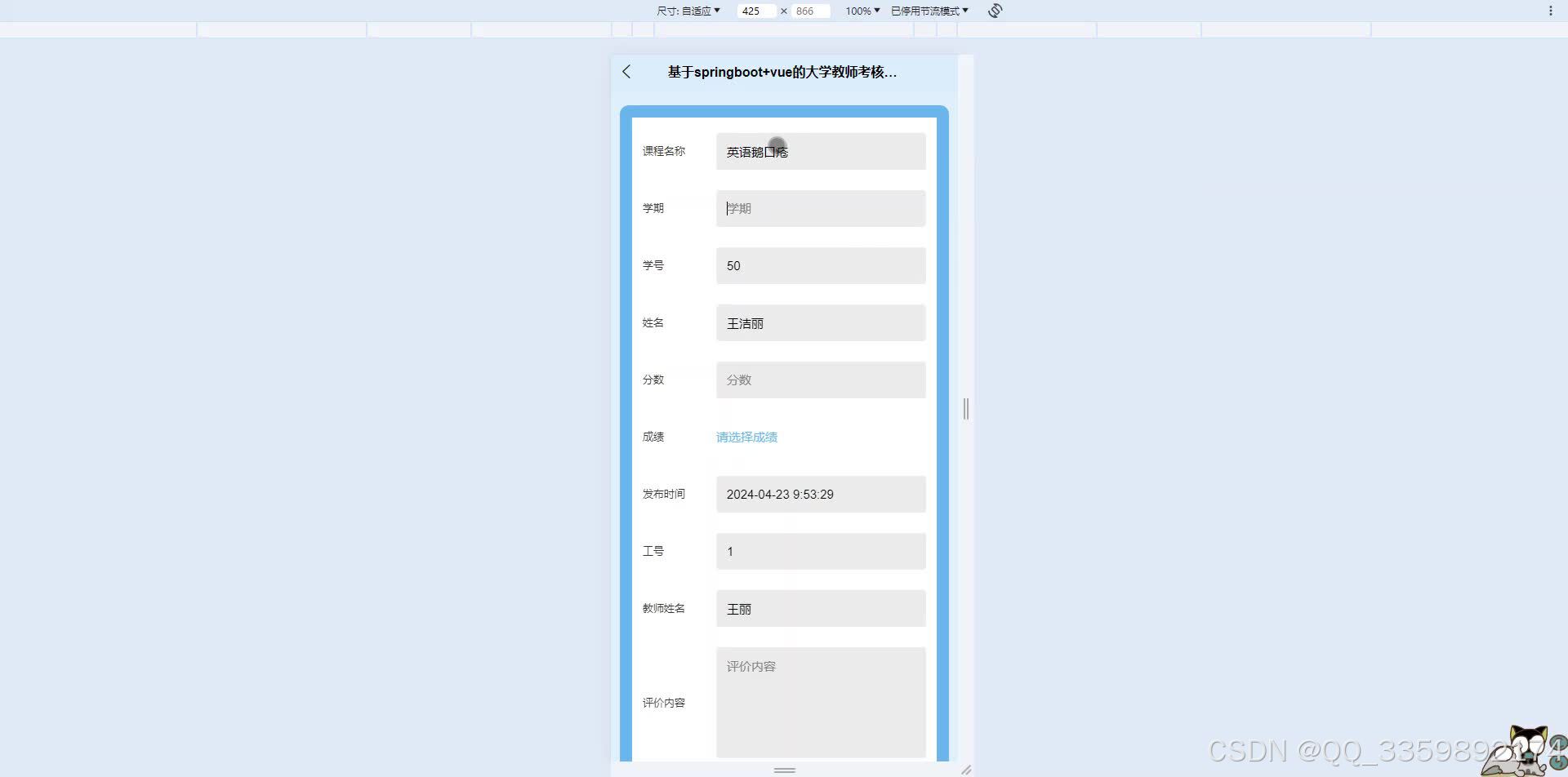
Task: Click the viewport width field showing 425
Action: 756,11
